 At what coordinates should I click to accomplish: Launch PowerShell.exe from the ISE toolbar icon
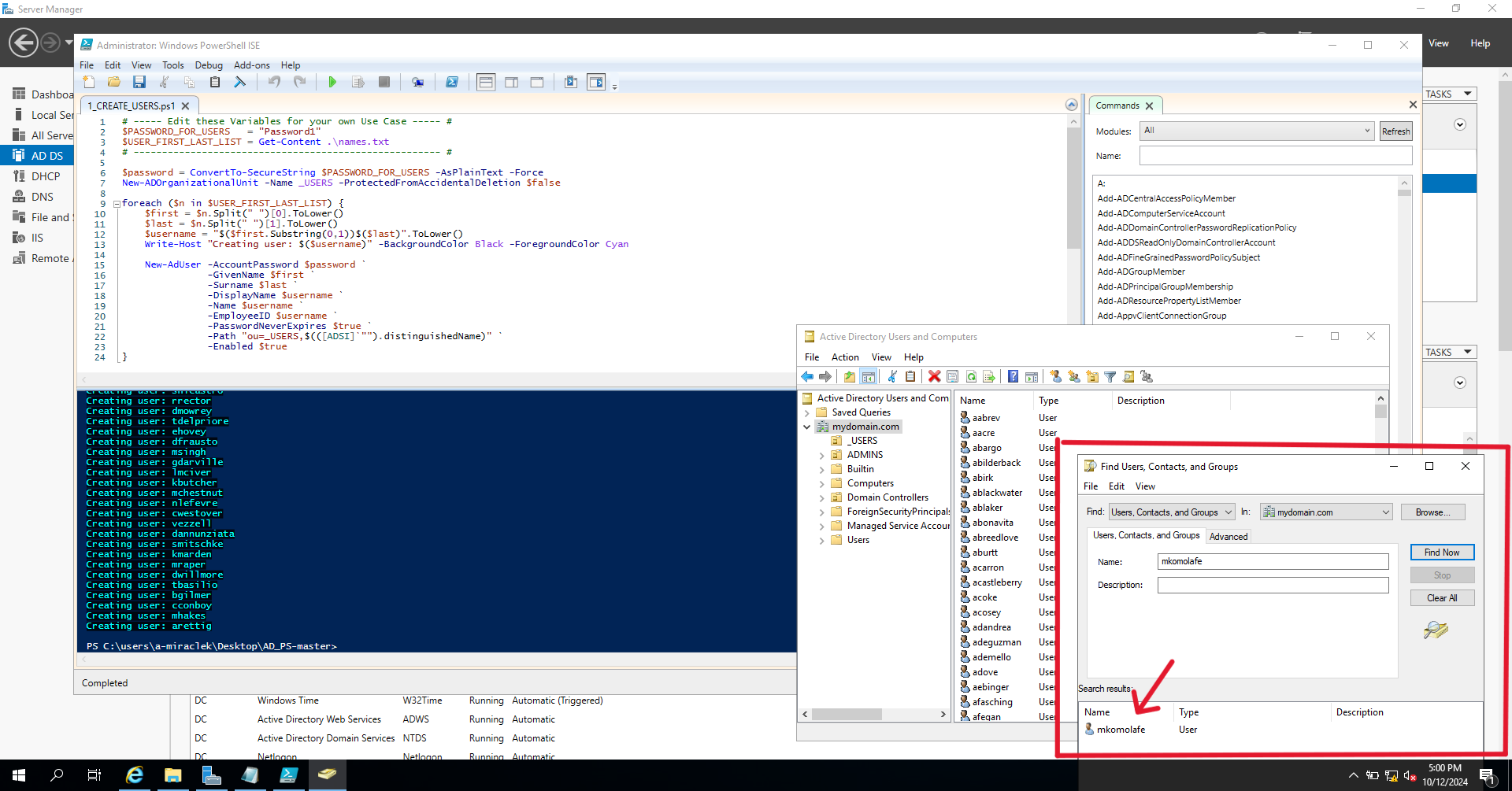pos(453,82)
